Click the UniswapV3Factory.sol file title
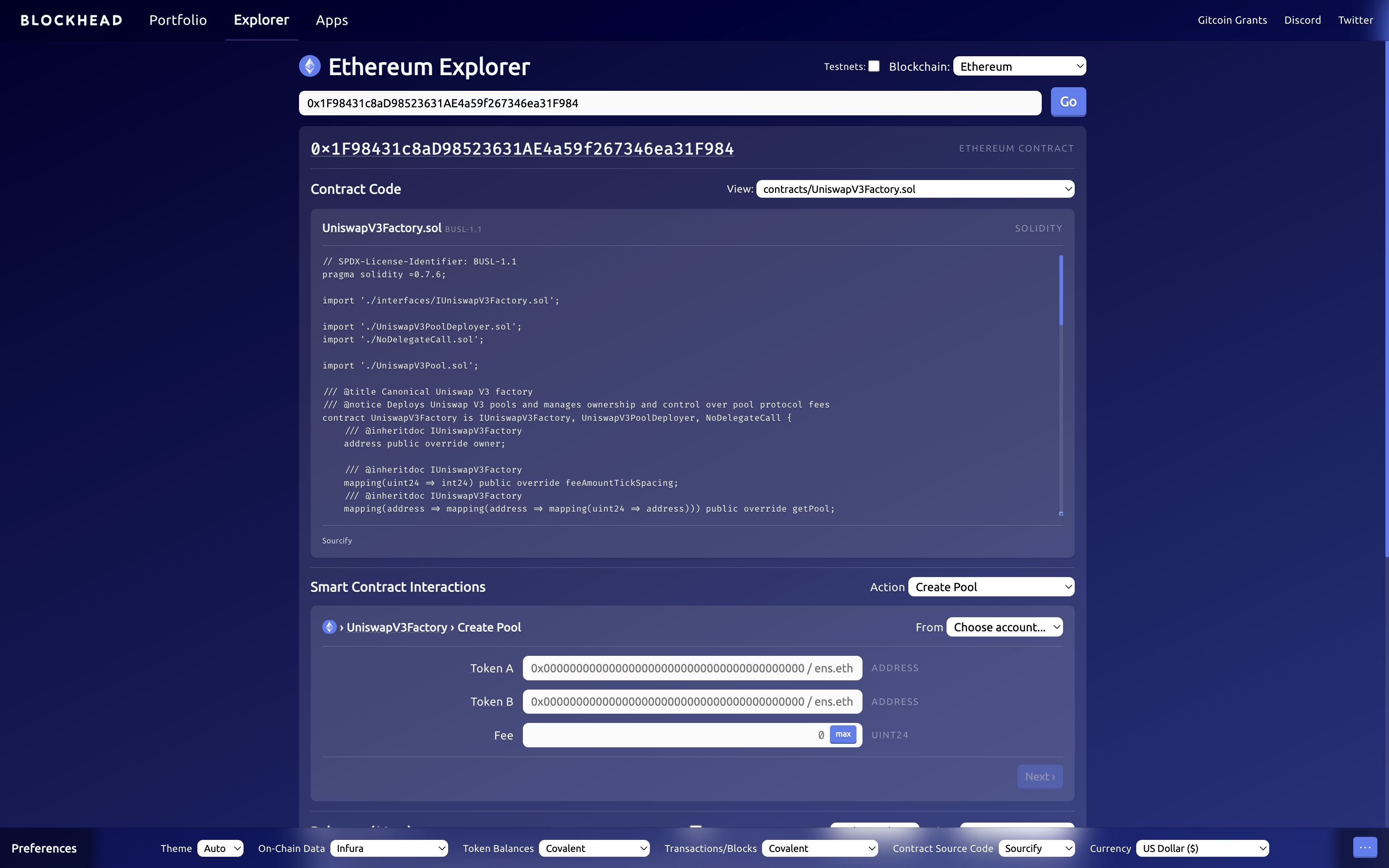Viewport: 1389px width, 868px height. [382, 228]
